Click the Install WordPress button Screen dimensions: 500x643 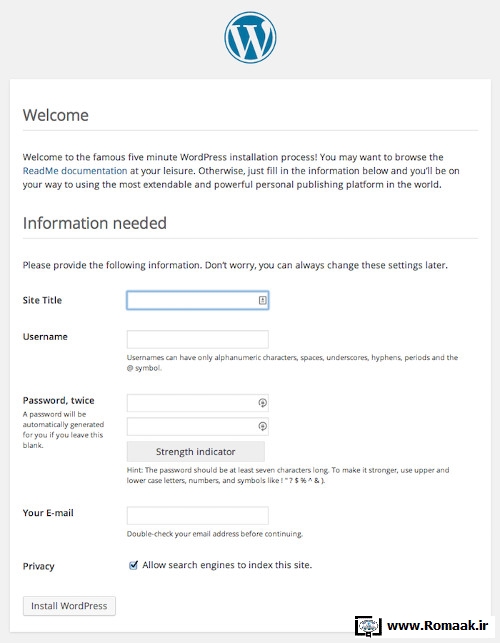[69, 606]
